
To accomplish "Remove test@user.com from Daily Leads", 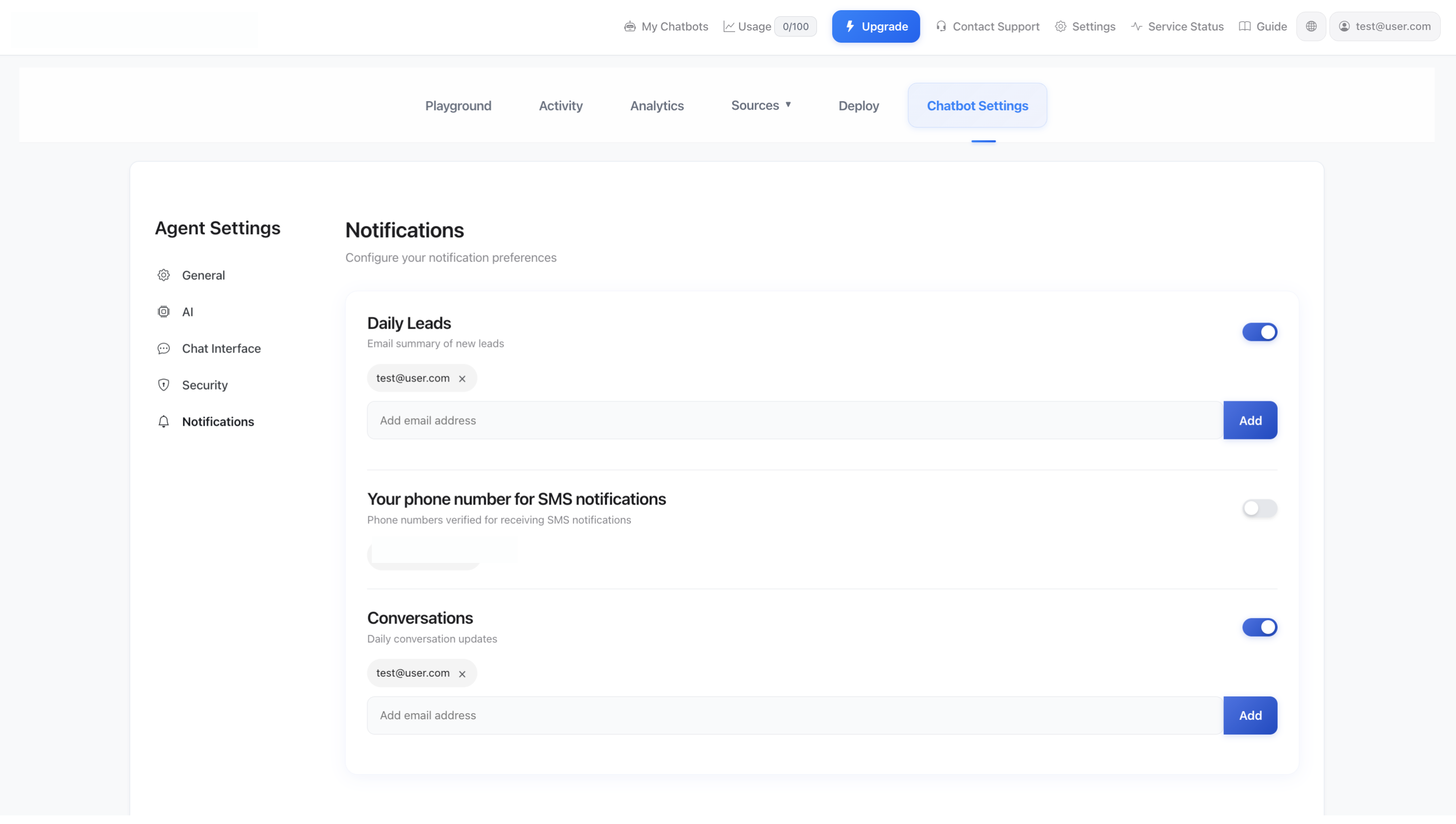I will [x=462, y=378].
